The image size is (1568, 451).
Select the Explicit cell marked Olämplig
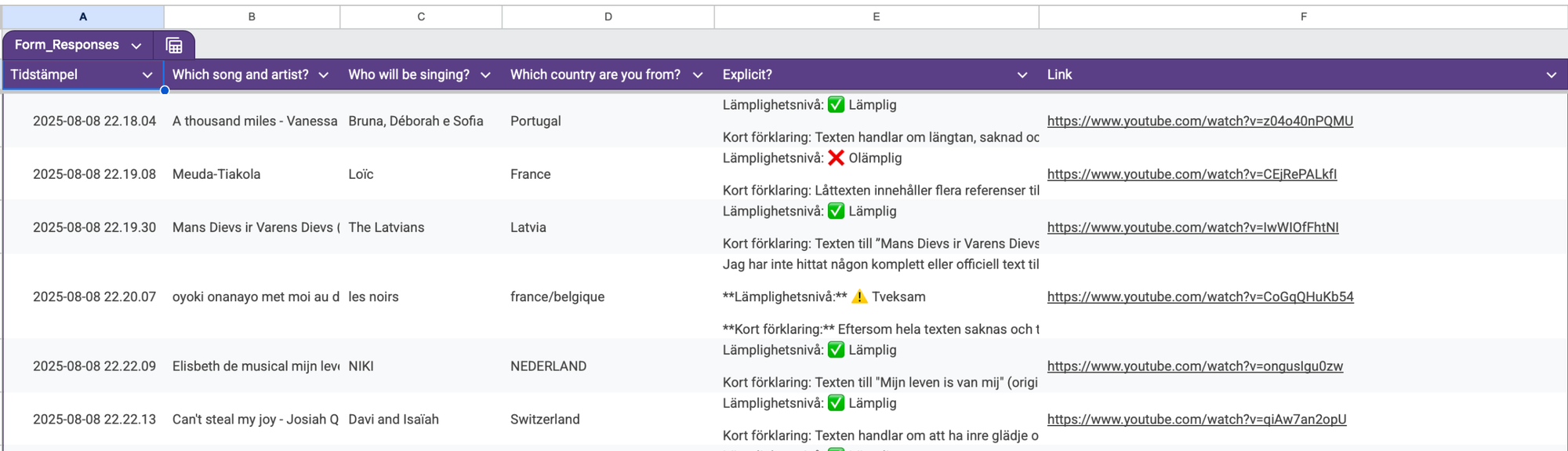877,174
